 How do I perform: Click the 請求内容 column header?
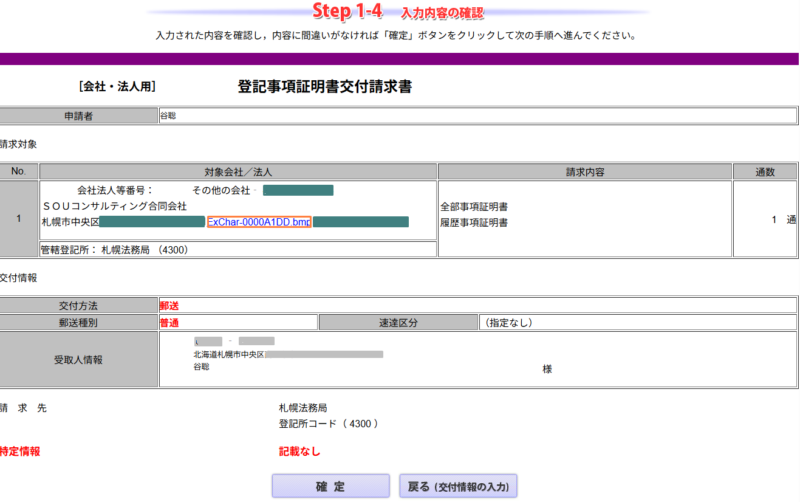(585, 172)
